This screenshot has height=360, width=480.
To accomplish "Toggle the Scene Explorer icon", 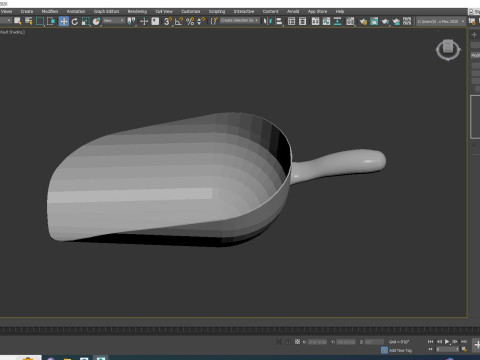I will click(291, 21).
